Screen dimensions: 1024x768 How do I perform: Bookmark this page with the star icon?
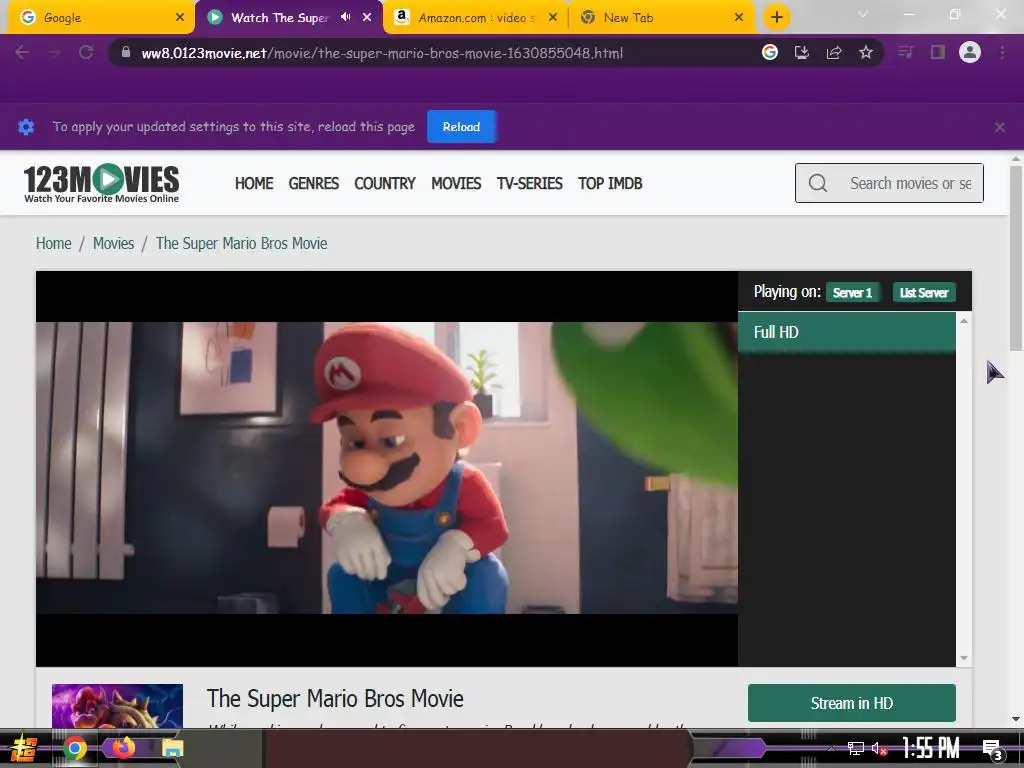[866, 52]
